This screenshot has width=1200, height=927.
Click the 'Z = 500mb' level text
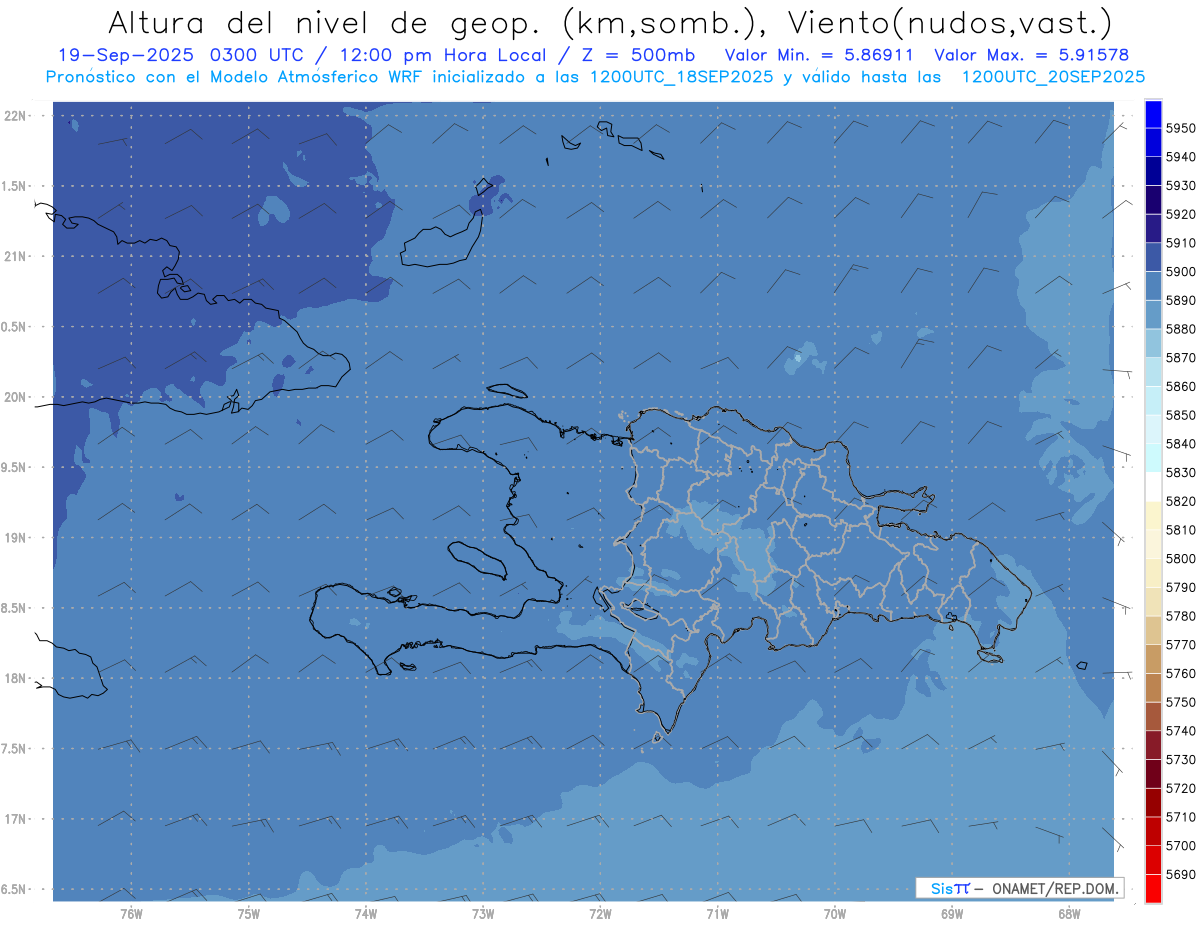point(648,56)
